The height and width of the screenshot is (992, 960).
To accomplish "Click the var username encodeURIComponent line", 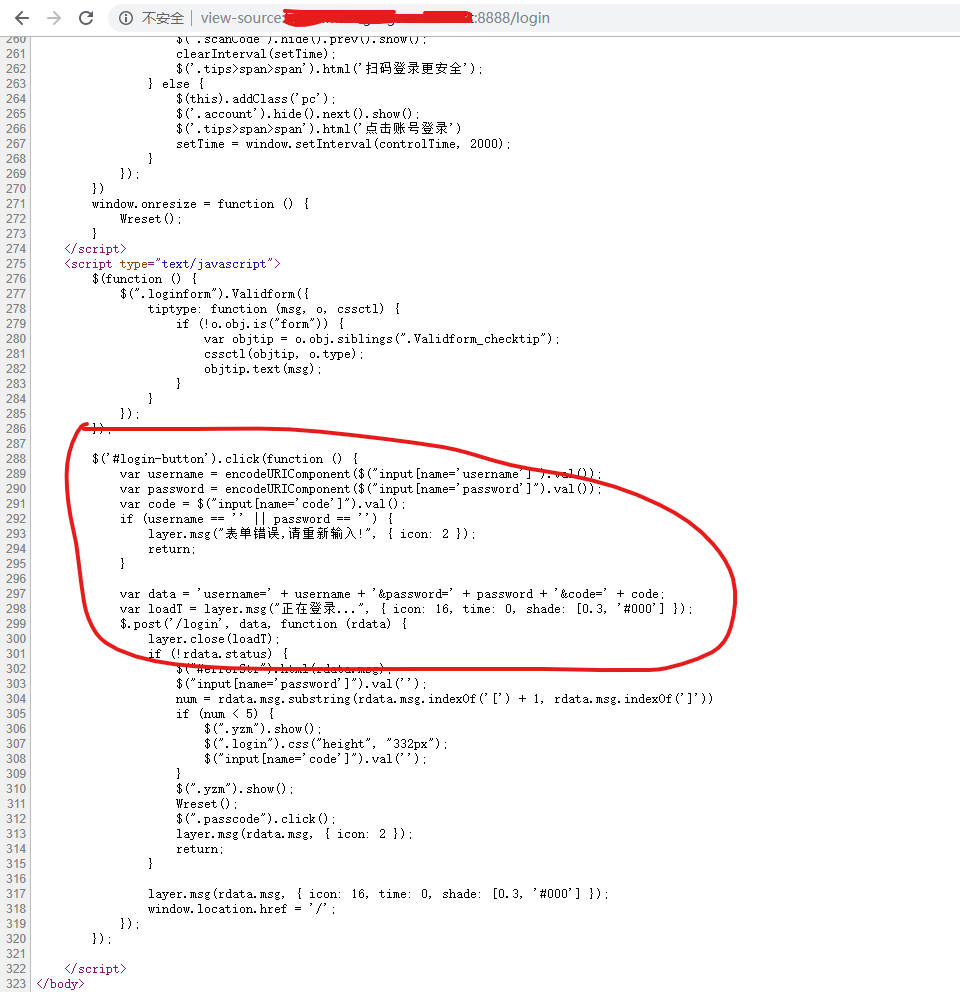I will tap(360, 474).
